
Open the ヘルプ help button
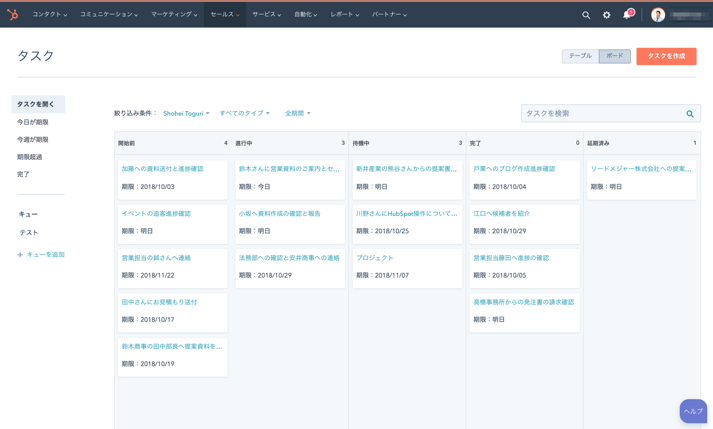(693, 411)
